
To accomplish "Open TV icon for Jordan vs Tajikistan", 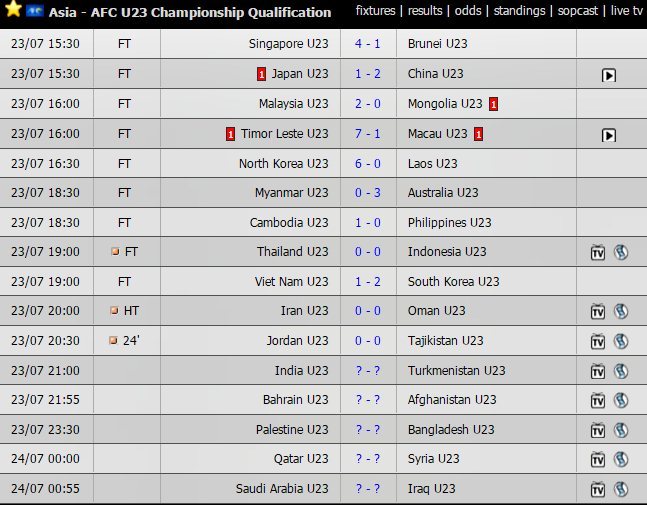I will point(598,342).
